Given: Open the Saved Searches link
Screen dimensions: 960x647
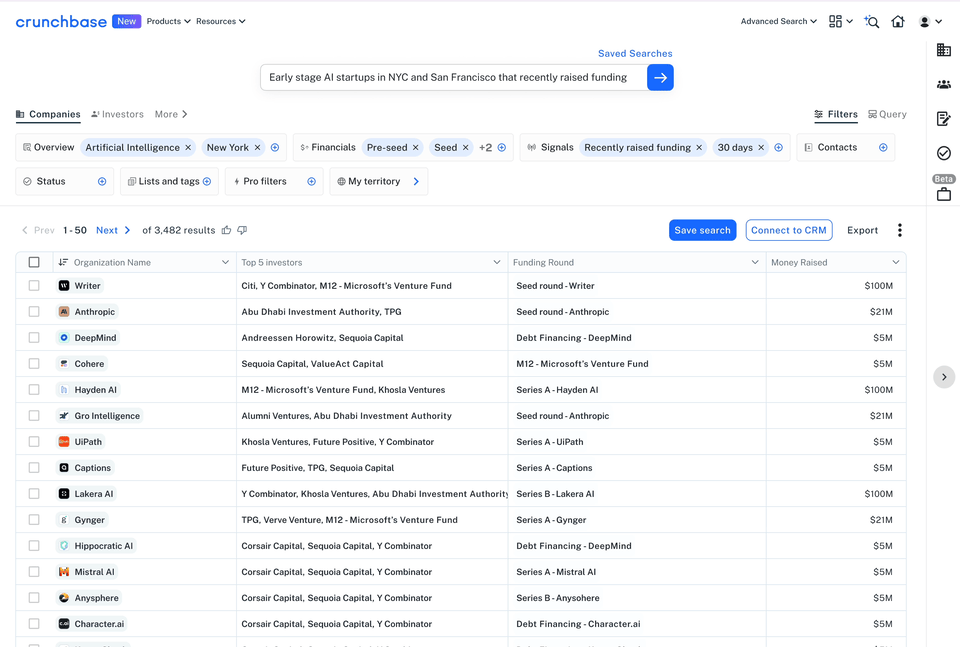Looking at the screenshot, I should click(x=635, y=54).
